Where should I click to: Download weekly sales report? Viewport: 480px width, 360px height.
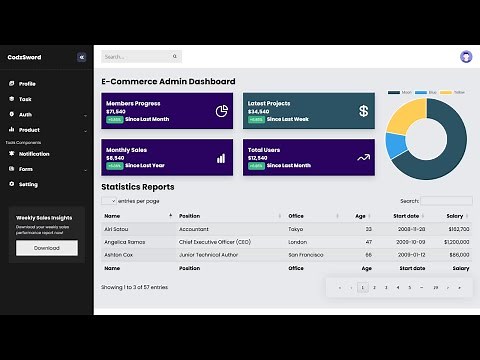[x=47, y=248]
